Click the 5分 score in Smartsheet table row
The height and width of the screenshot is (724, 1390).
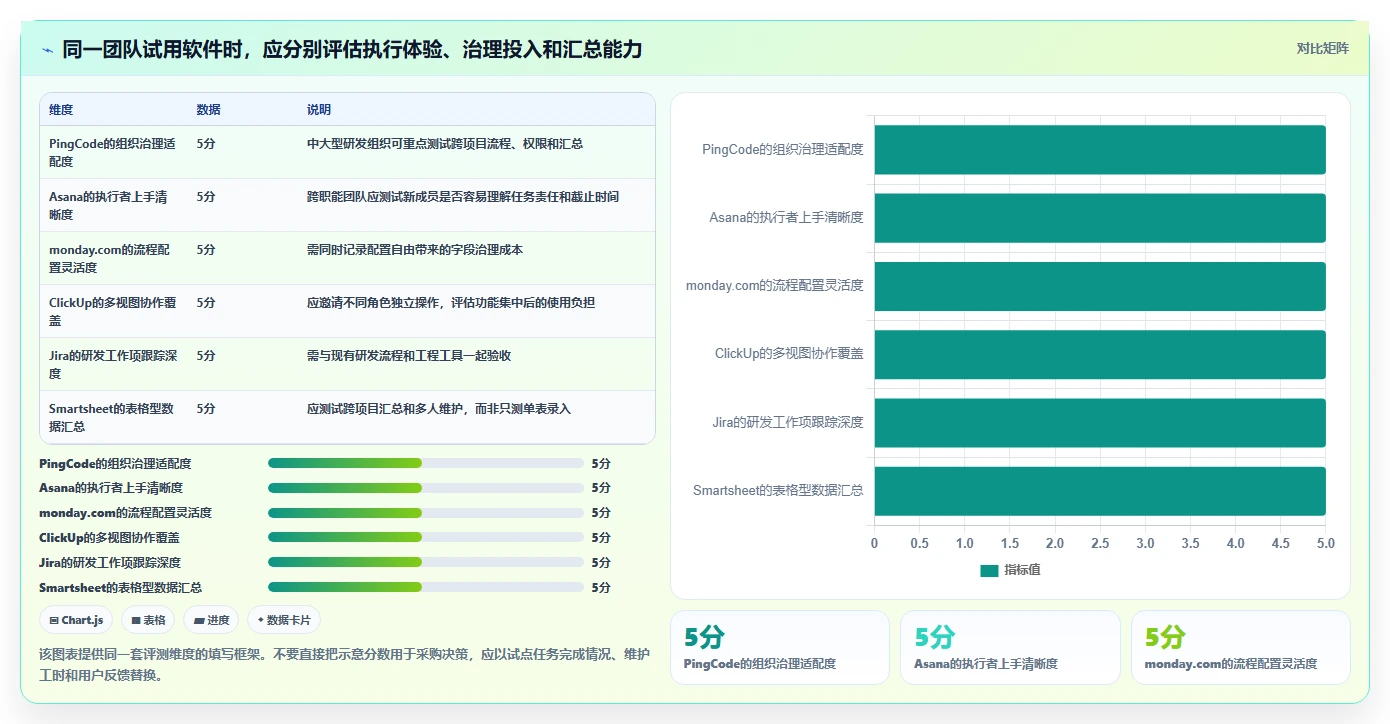pyautogui.click(x=206, y=409)
